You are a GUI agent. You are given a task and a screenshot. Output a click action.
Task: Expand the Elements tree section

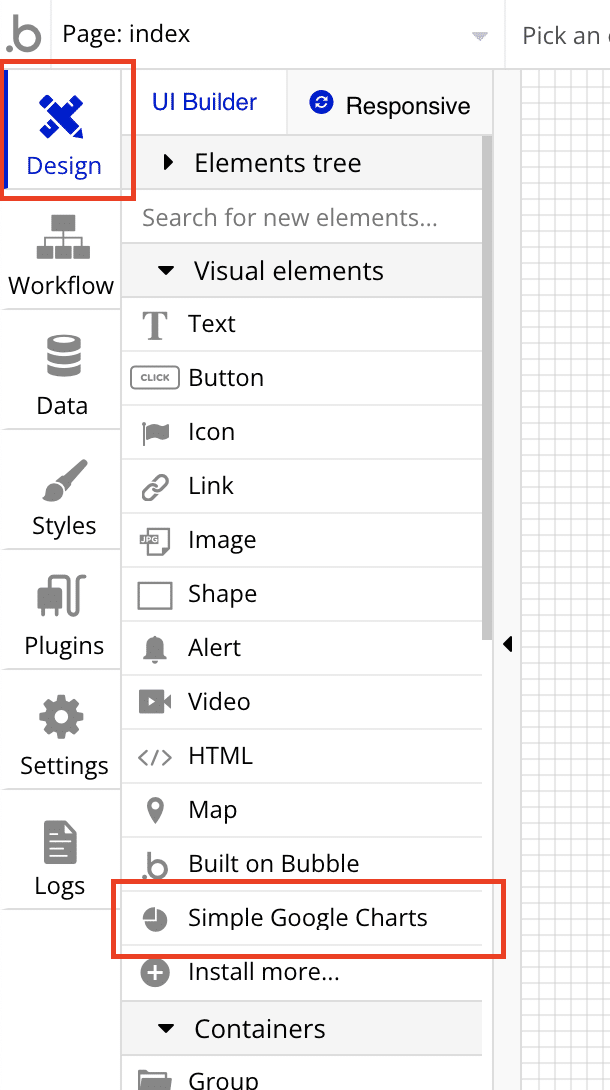coord(302,163)
